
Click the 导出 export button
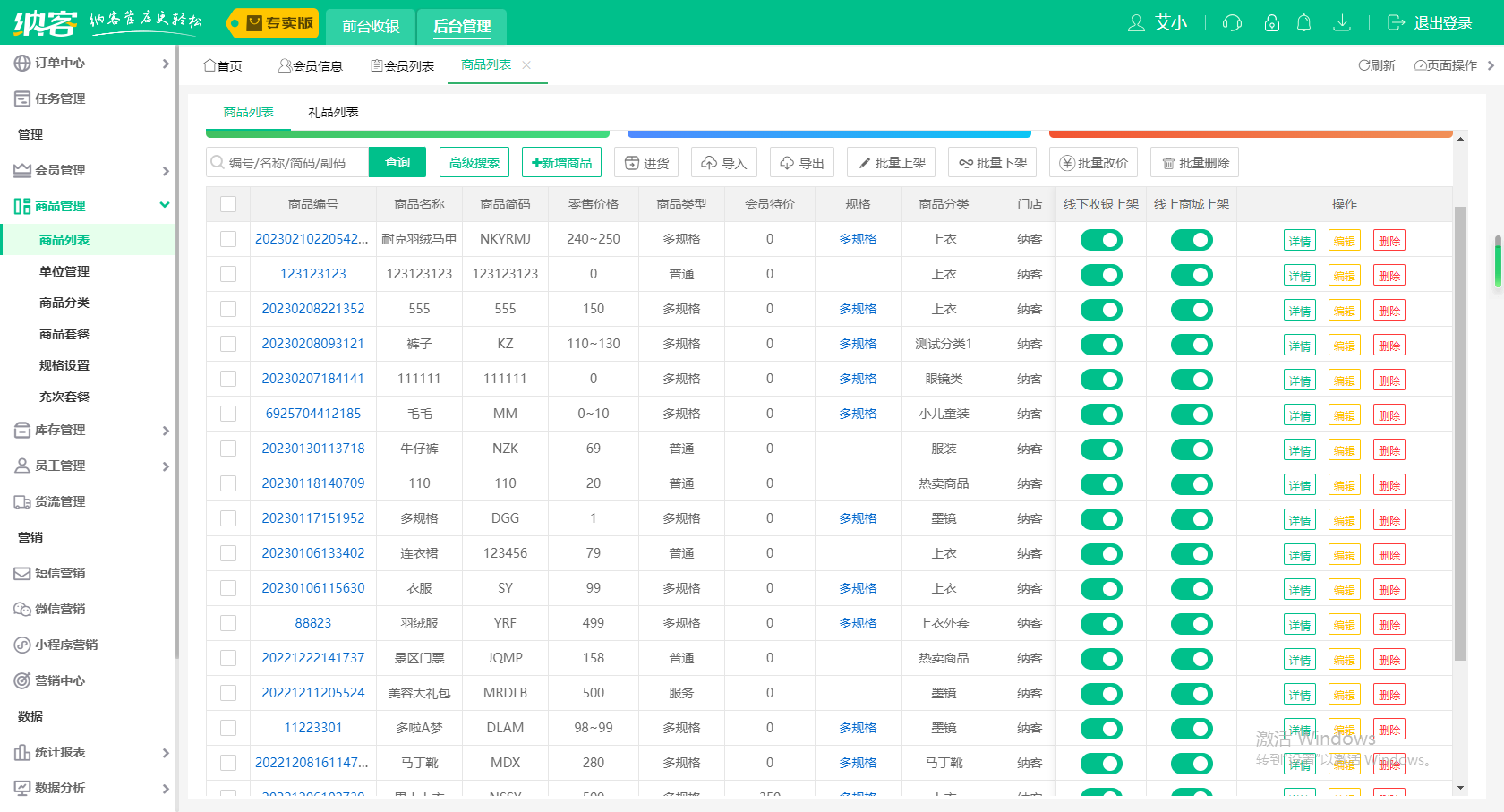(x=802, y=163)
